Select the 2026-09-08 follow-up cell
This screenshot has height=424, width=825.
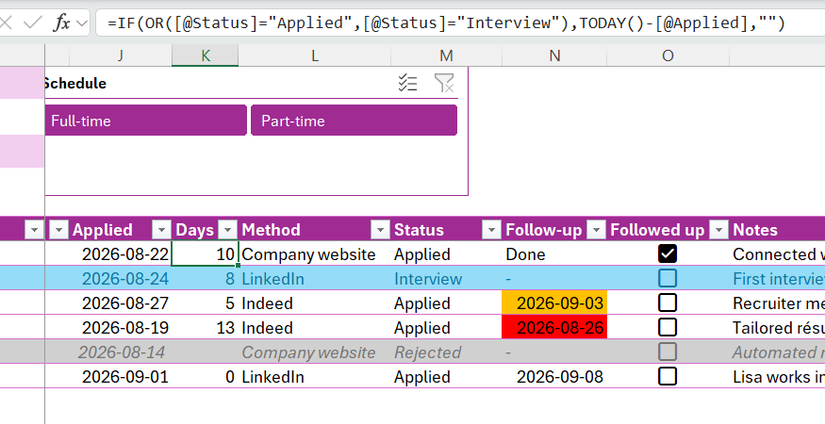[555, 377]
